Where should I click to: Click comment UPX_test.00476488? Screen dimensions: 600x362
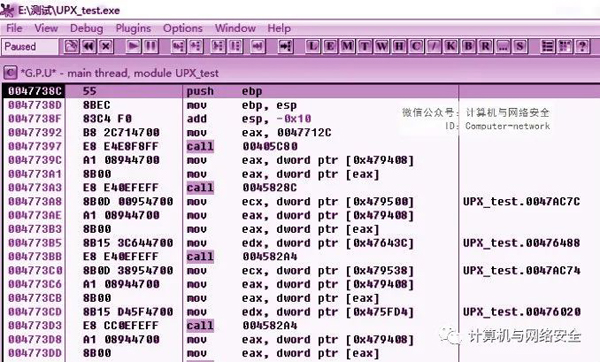(x=521, y=243)
